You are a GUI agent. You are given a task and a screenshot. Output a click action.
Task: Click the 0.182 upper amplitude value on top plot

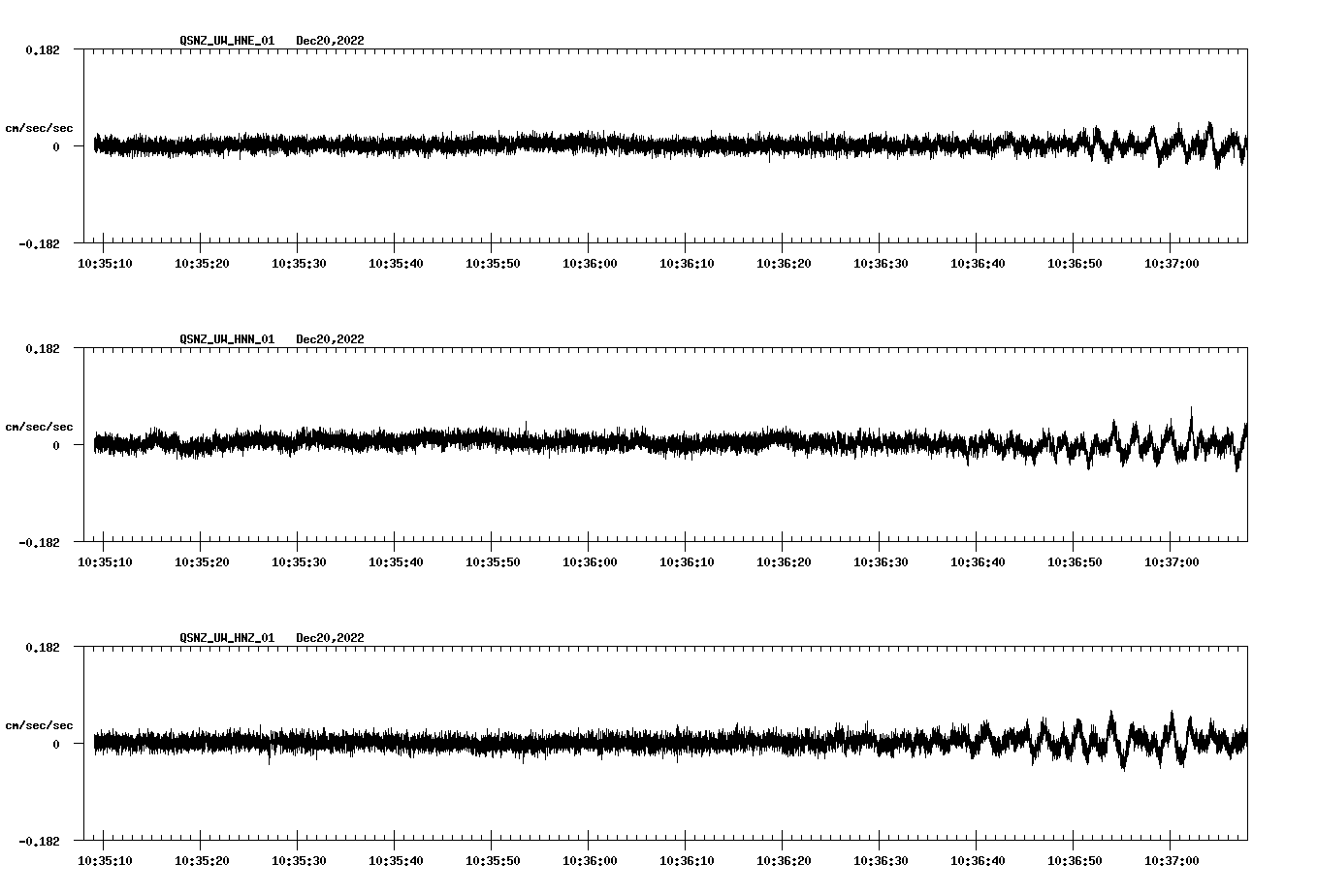click(40, 49)
